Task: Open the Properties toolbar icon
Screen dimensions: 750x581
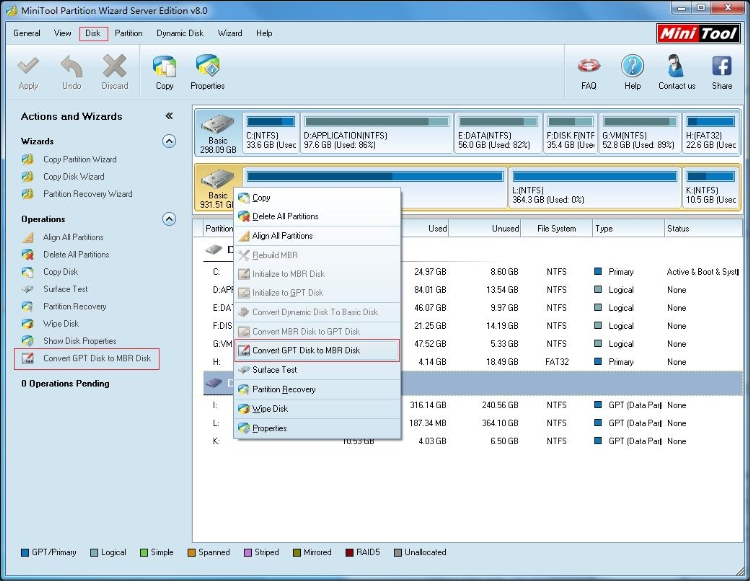Action: coord(208,66)
